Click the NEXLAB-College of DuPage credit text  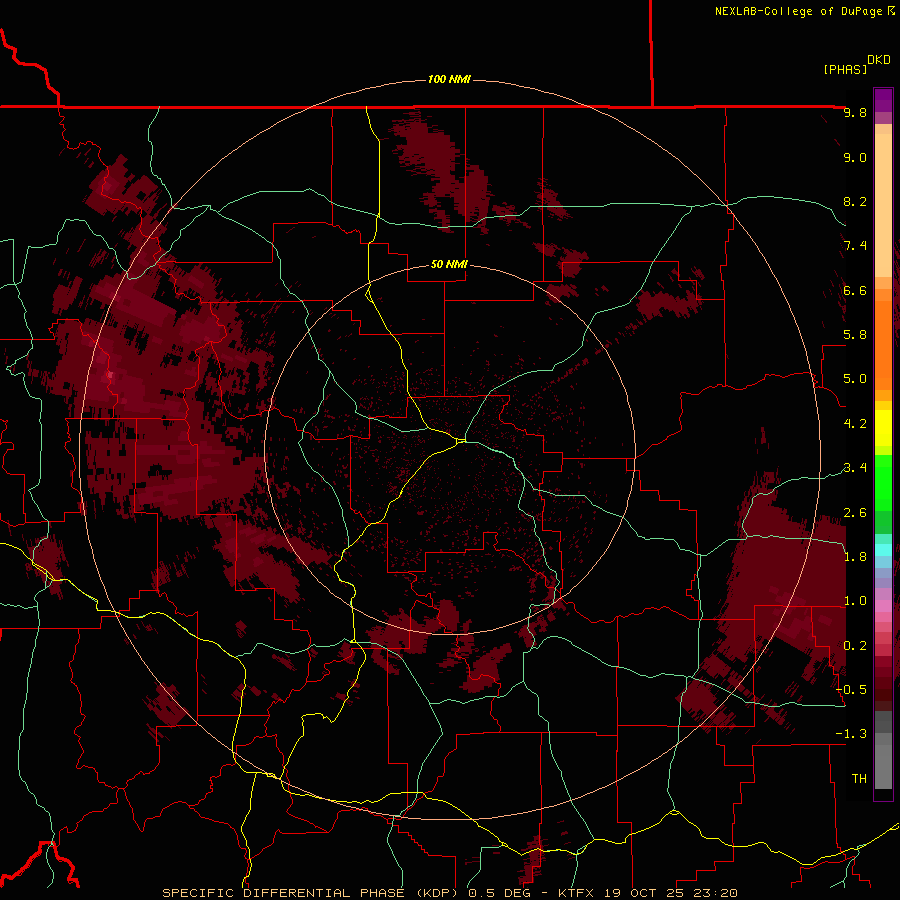pyautogui.click(x=800, y=11)
